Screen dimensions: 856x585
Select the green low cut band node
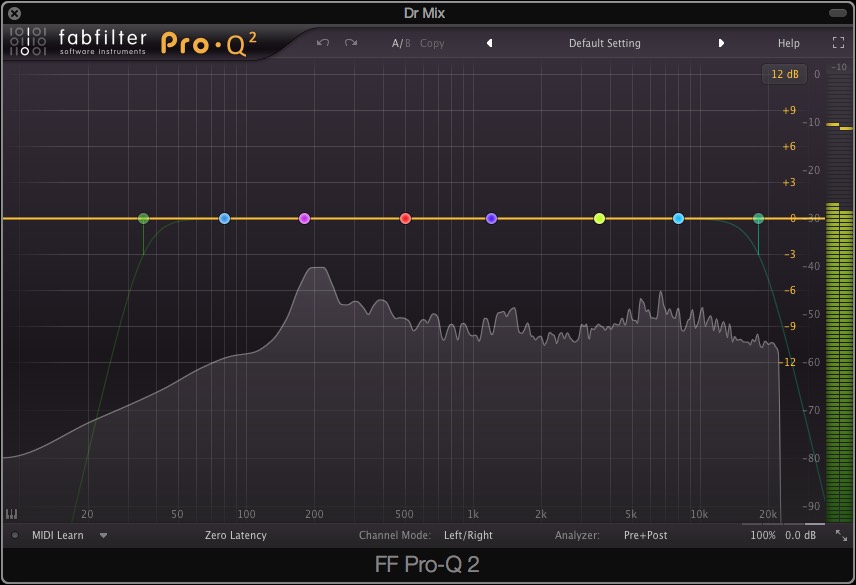pyautogui.click(x=144, y=218)
